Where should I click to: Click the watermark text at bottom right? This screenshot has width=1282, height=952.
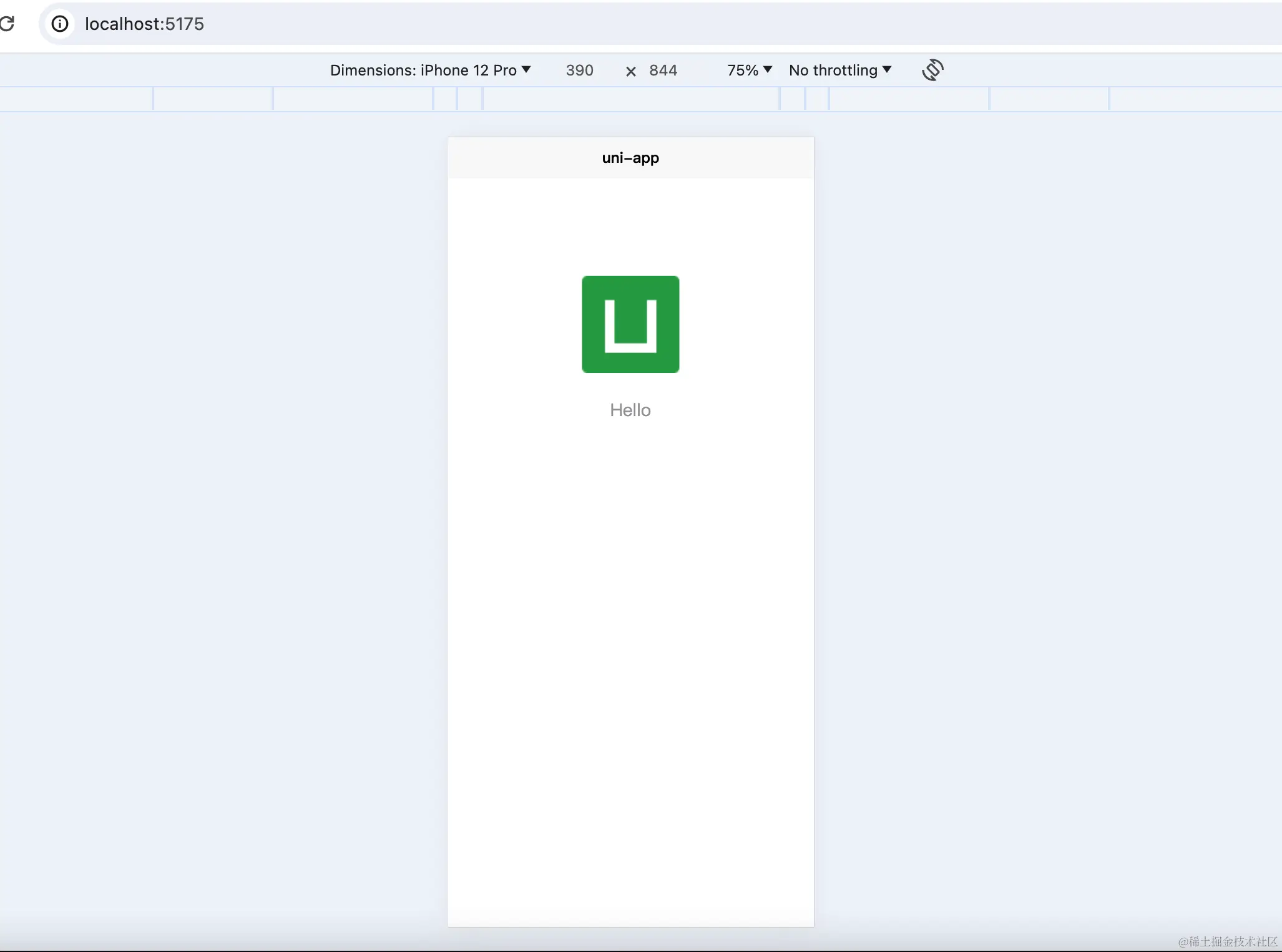[x=1227, y=941]
